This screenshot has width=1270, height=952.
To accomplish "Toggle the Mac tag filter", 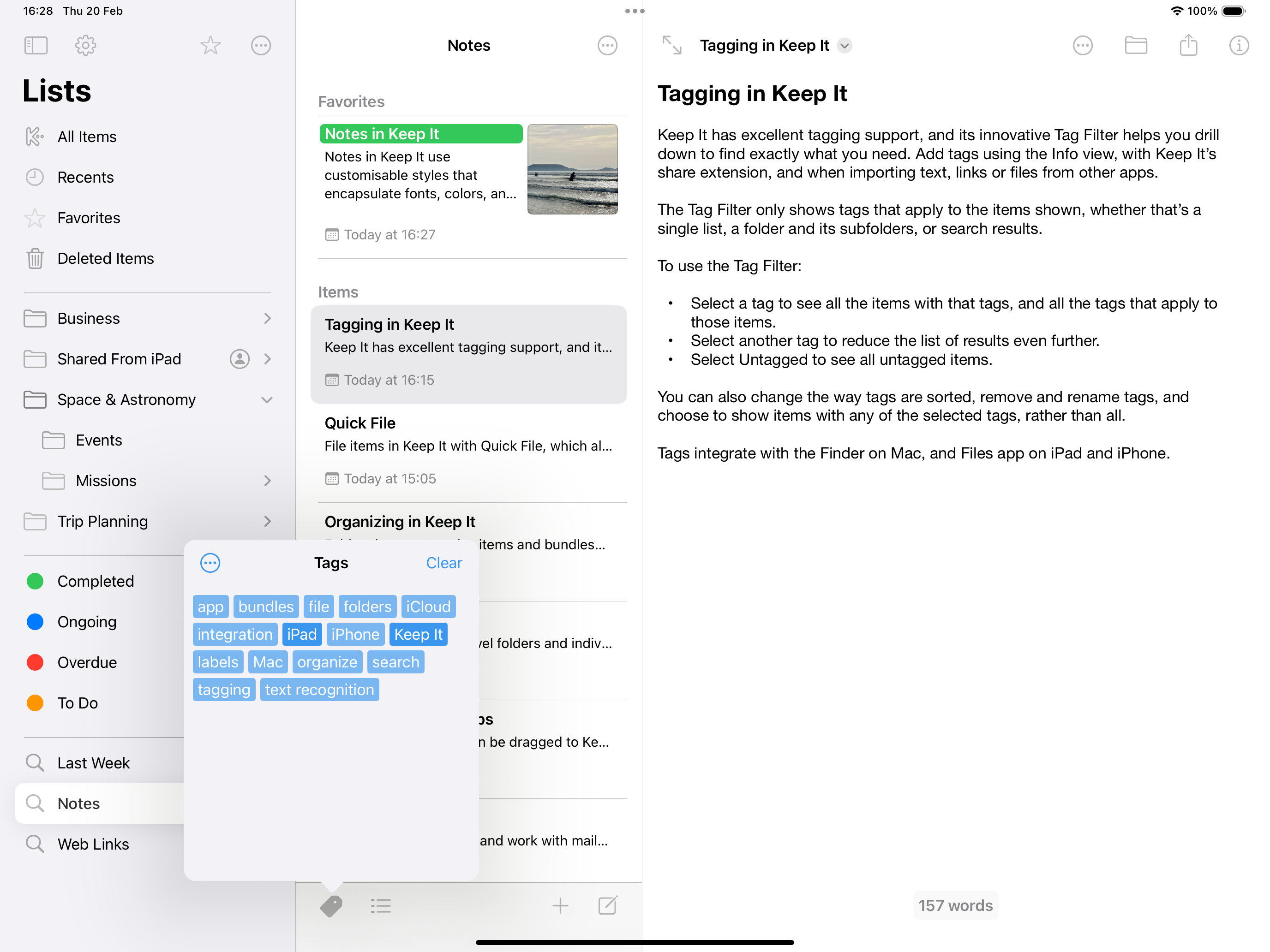I will [x=268, y=661].
